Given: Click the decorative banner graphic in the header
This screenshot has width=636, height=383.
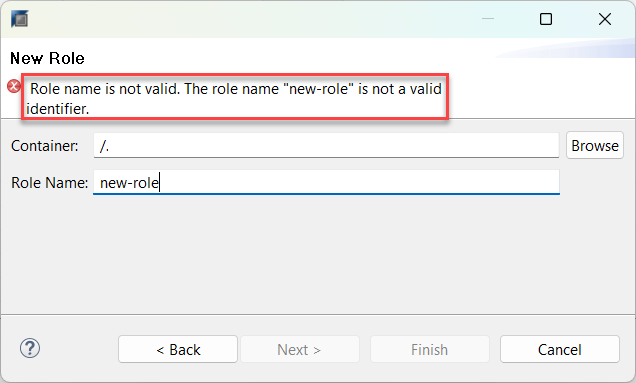Looking at the screenshot, I should (x=566, y=49).
